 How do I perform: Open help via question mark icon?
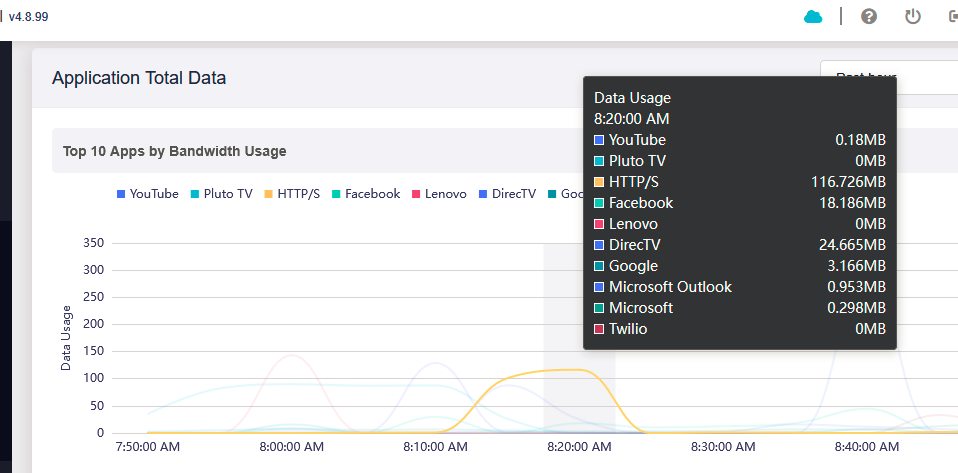coord(869,16)
